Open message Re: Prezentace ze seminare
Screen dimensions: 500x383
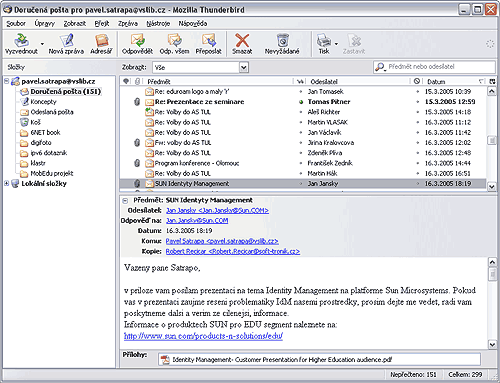(199, 102)
